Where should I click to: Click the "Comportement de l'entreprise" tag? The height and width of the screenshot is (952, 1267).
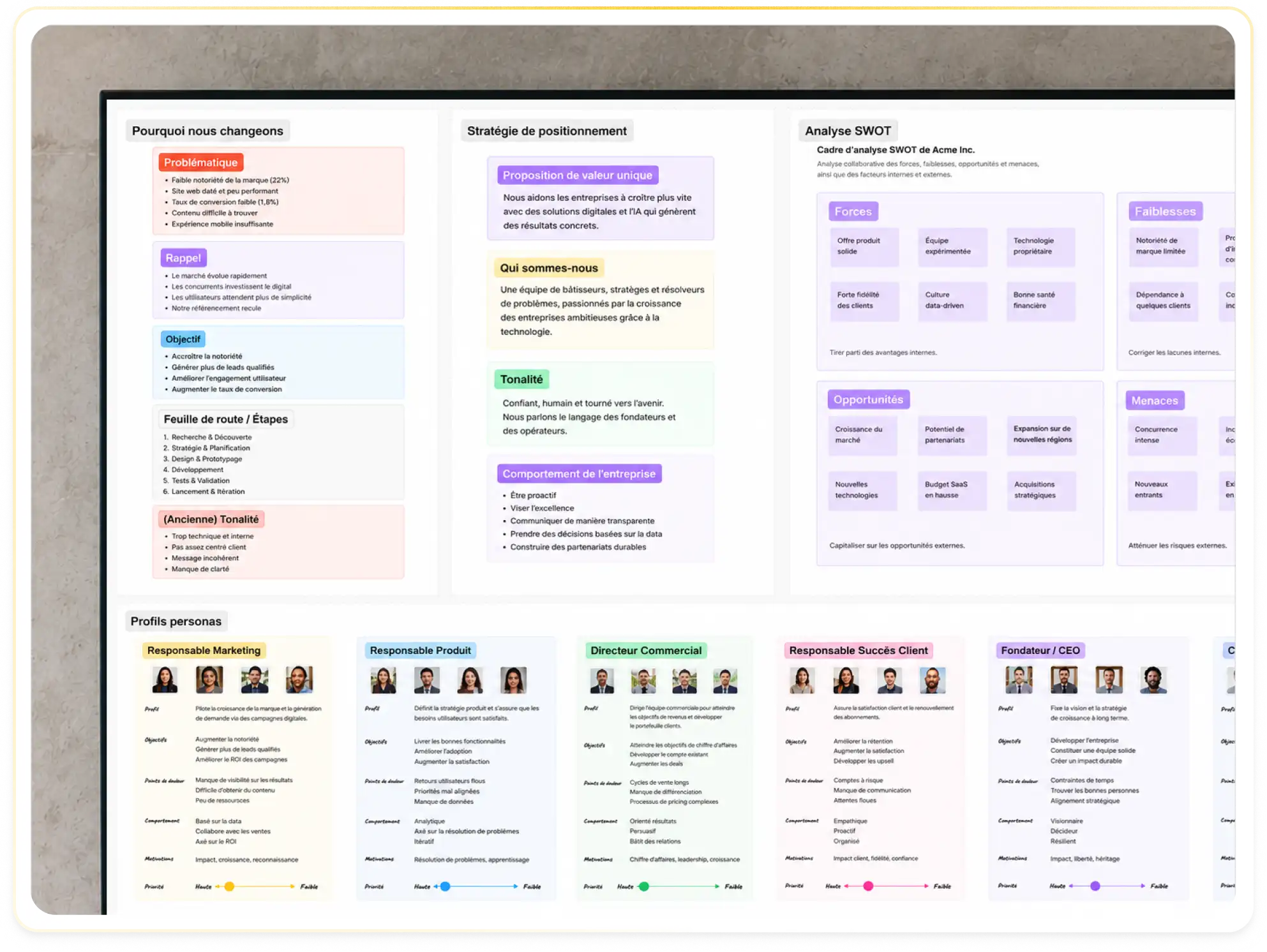[579, 474]
